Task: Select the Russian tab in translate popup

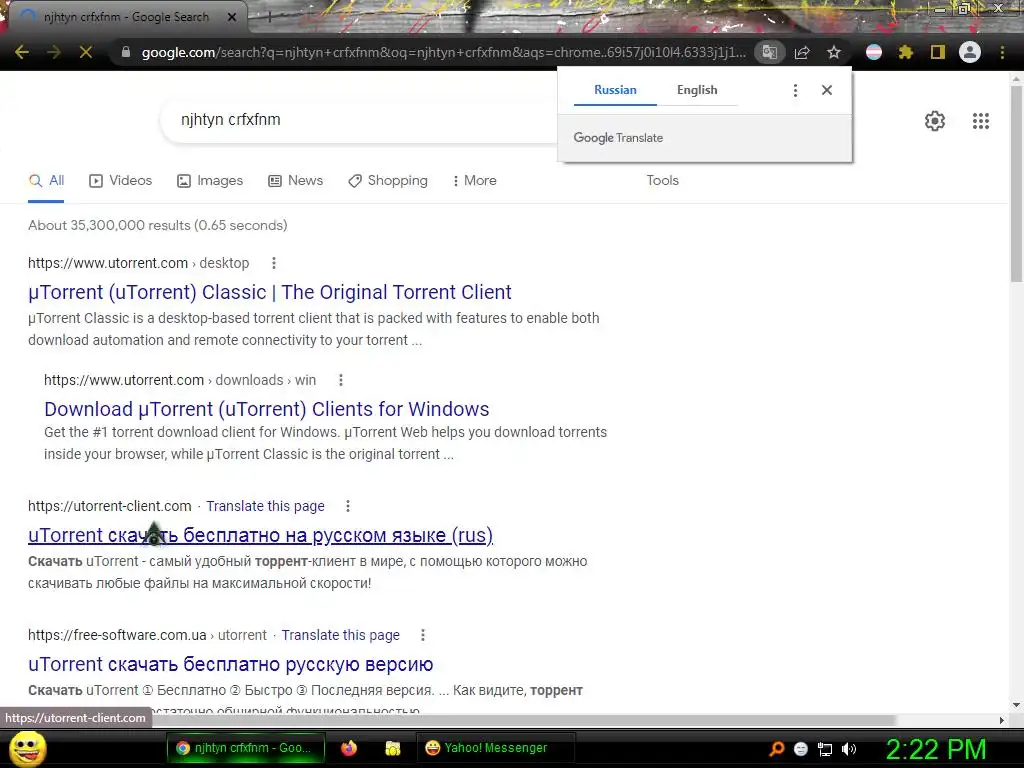Action: pyautogui.click(x=615, y=90)
